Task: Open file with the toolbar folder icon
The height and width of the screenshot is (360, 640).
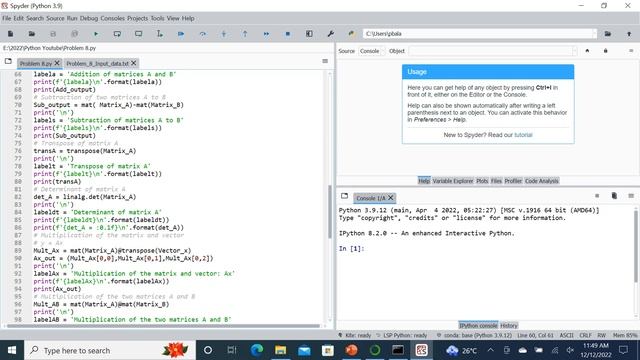Action: (x=31, y=34)
